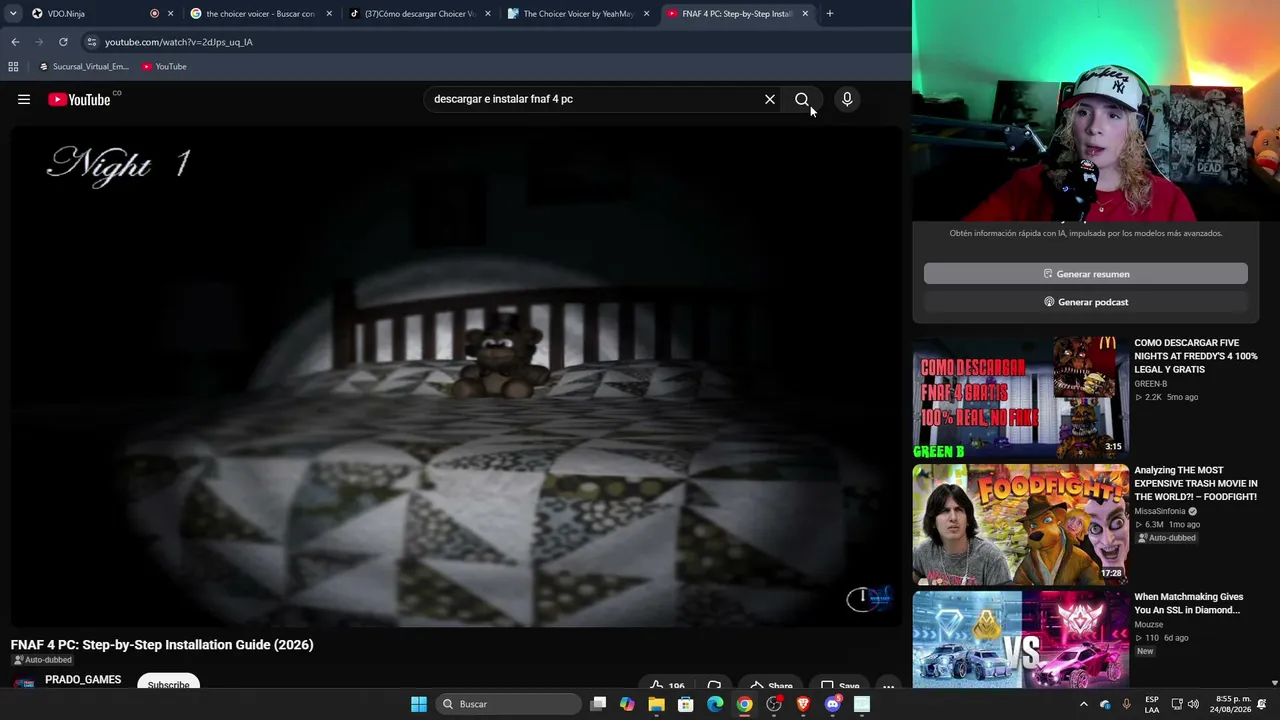Open the Rocket League matchmaking thumbnail

pos(1020,639)
